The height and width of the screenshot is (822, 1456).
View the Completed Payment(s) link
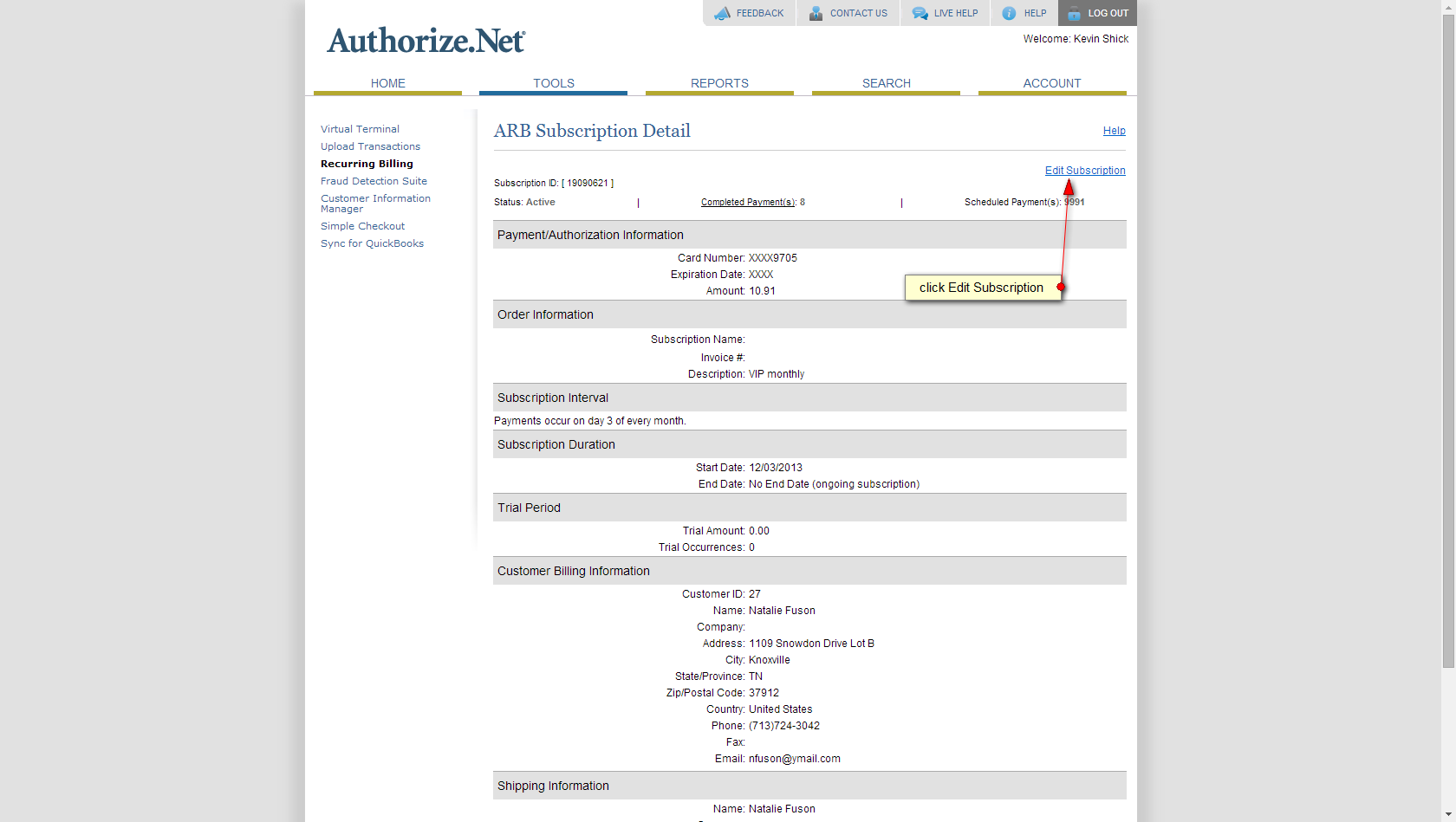coord(748,203)
